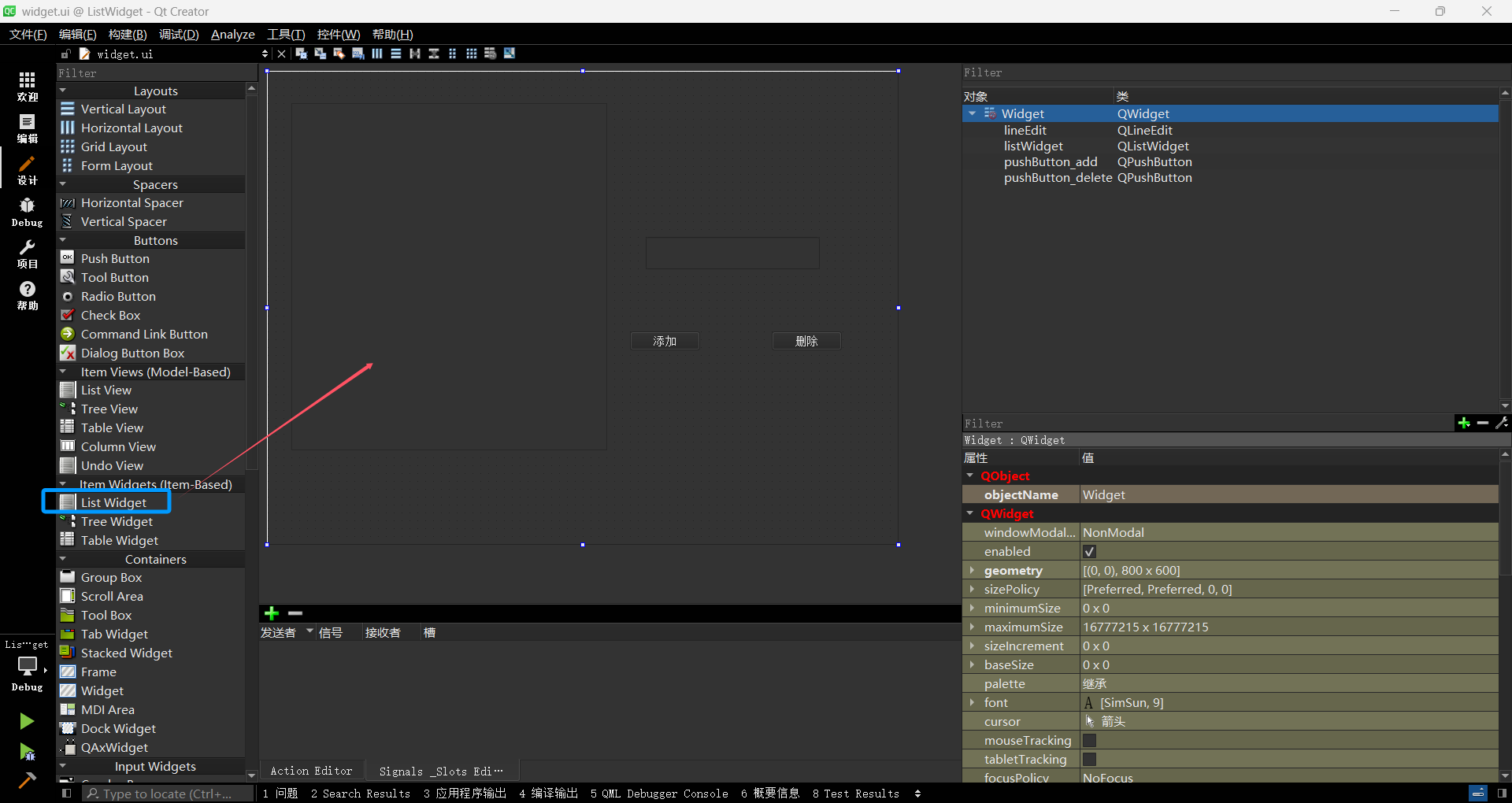Add dynamic property in Property Editor
1512x803 pixels.
point(1464,424)
